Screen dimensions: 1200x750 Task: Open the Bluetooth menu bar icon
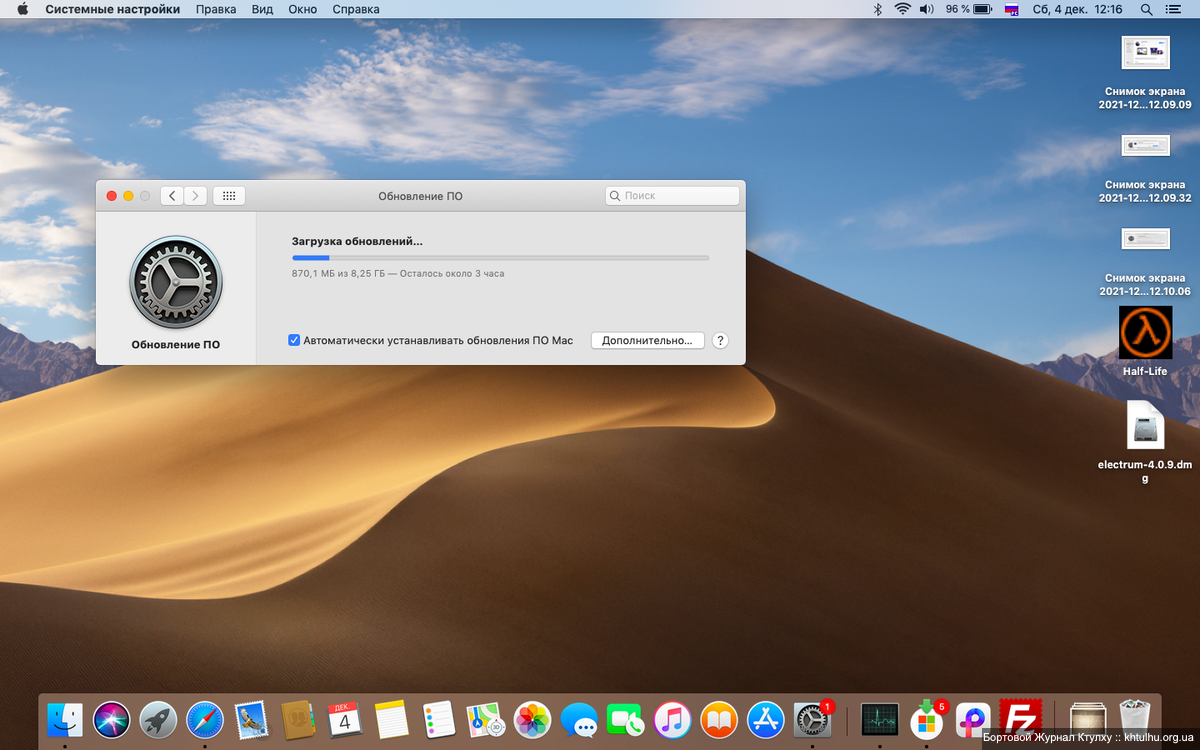pos(878,9)
